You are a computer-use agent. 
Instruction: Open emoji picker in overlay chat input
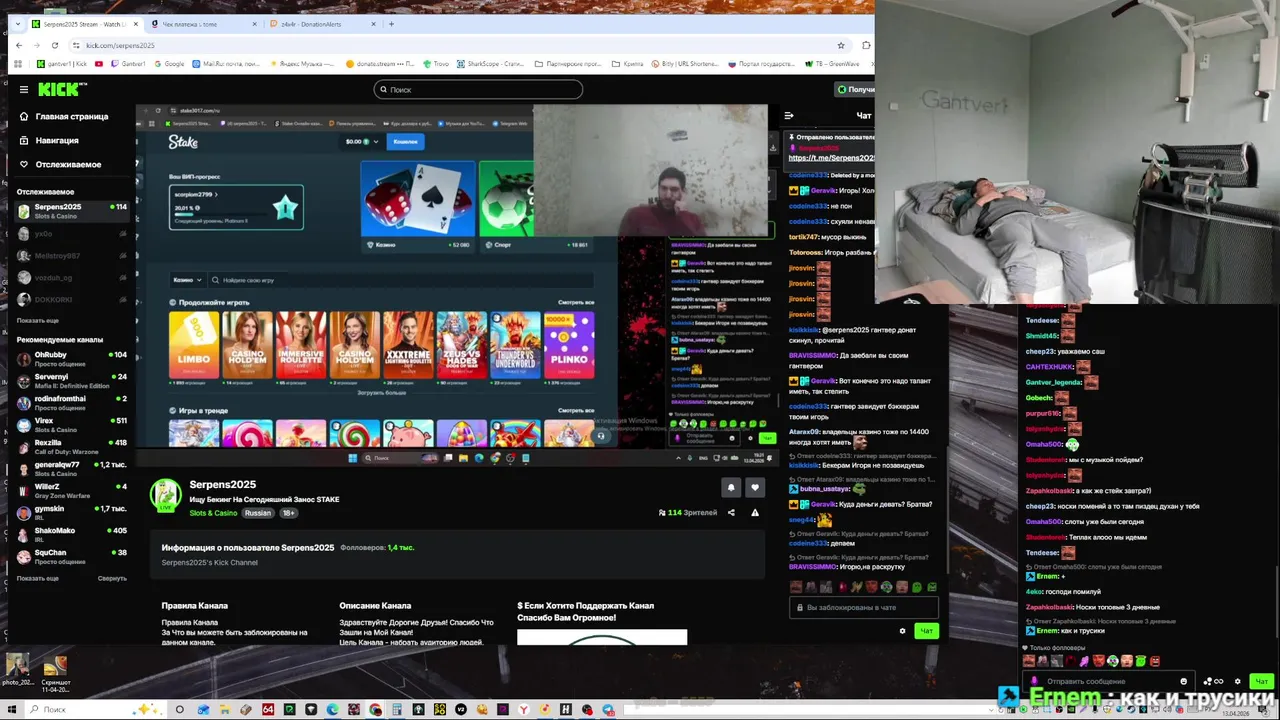pyautogui.click(x=1184, y=681)
